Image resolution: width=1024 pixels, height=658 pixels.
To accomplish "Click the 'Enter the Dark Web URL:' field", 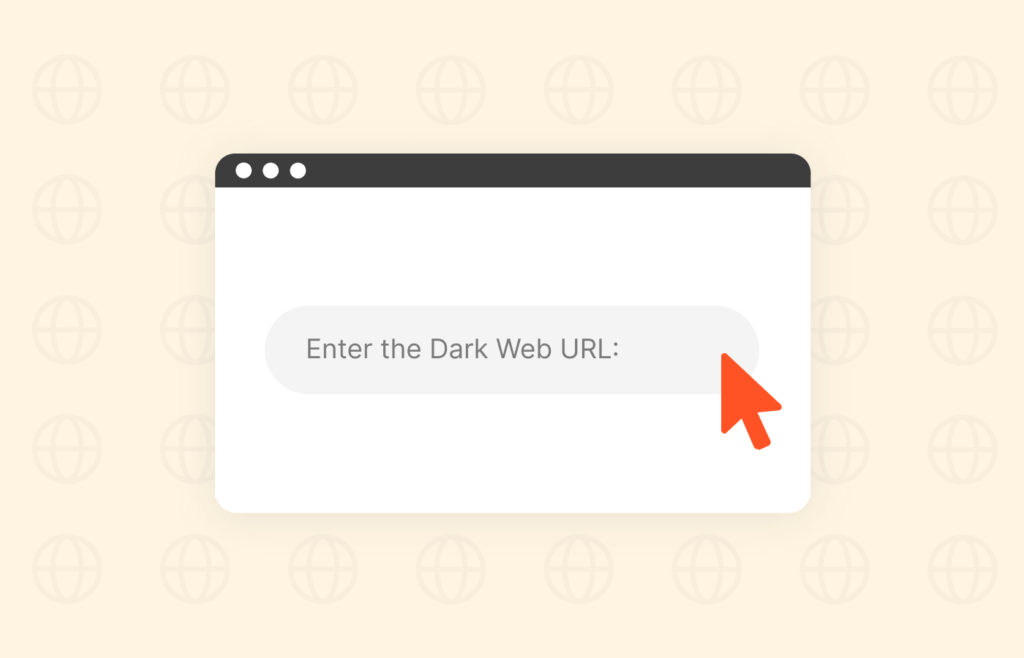I will point(511,350).
